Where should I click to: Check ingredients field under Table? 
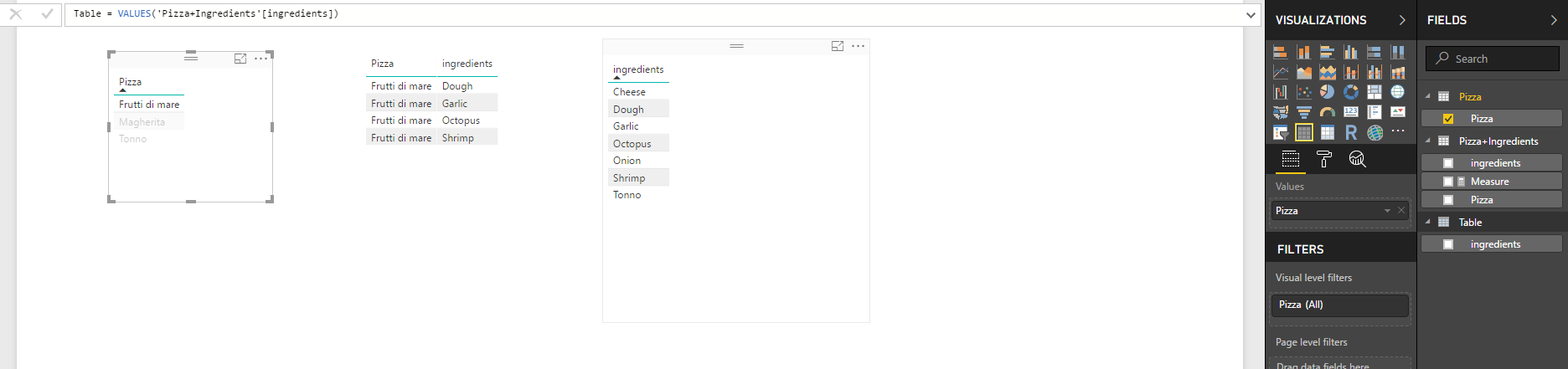1448,244
